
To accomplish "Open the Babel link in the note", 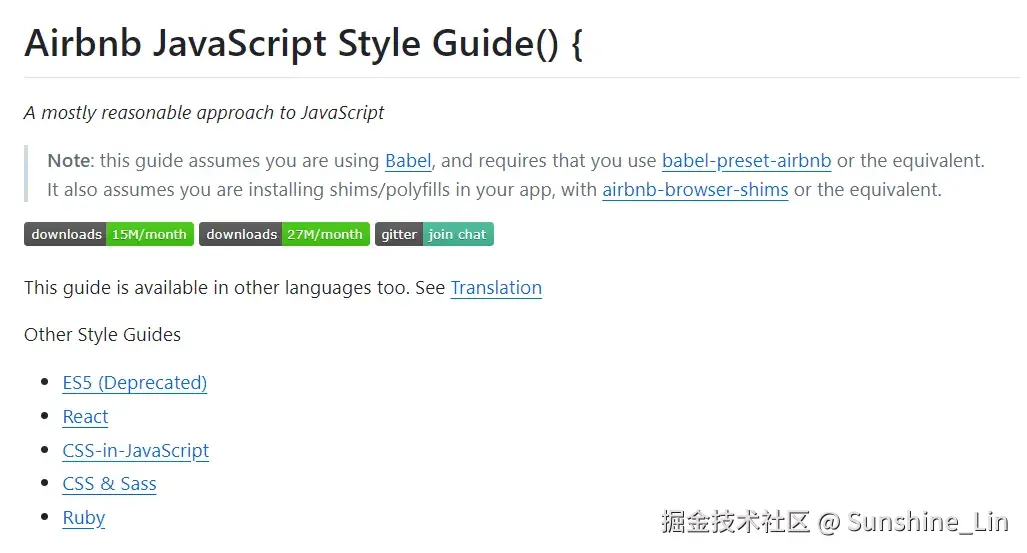I will coord(408,161).
